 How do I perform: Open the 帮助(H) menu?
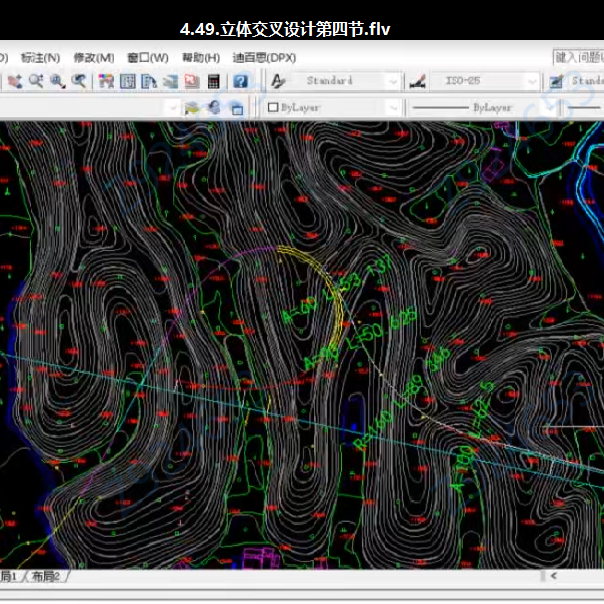point(201,58)
